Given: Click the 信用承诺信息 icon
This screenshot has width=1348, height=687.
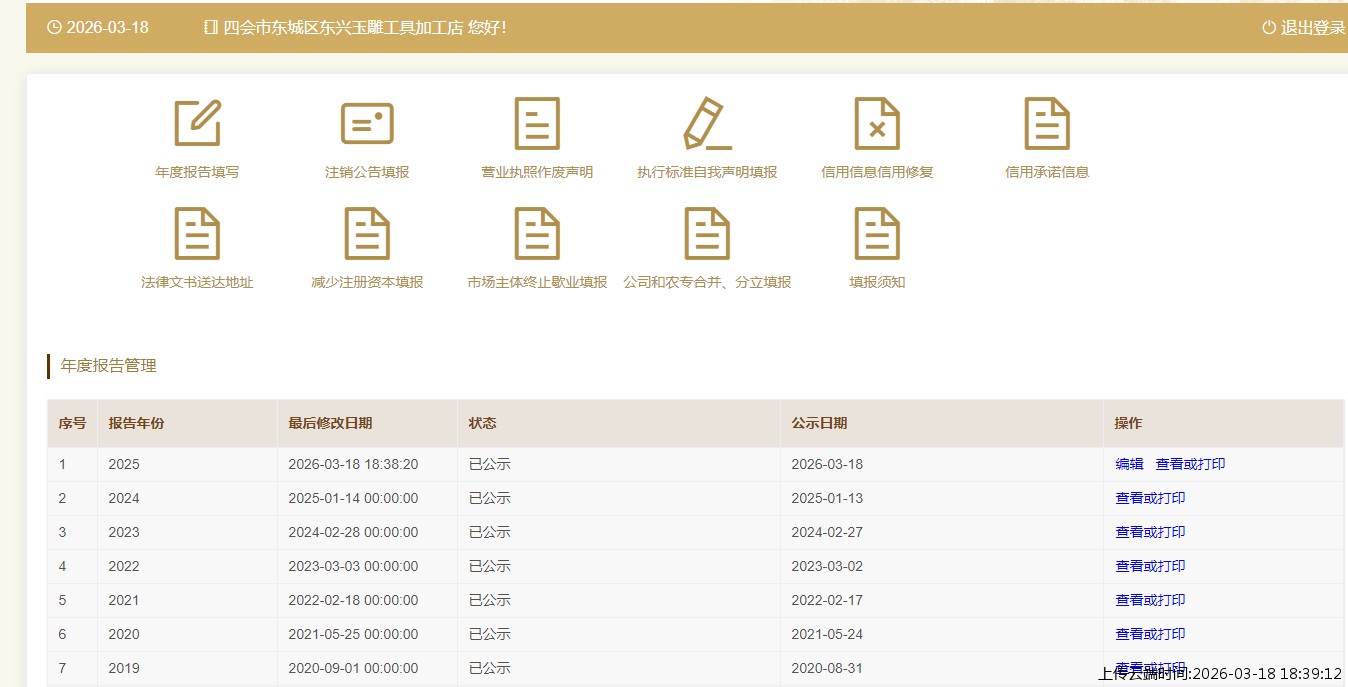Looking at the screenshot, I should coord(1047,124).
